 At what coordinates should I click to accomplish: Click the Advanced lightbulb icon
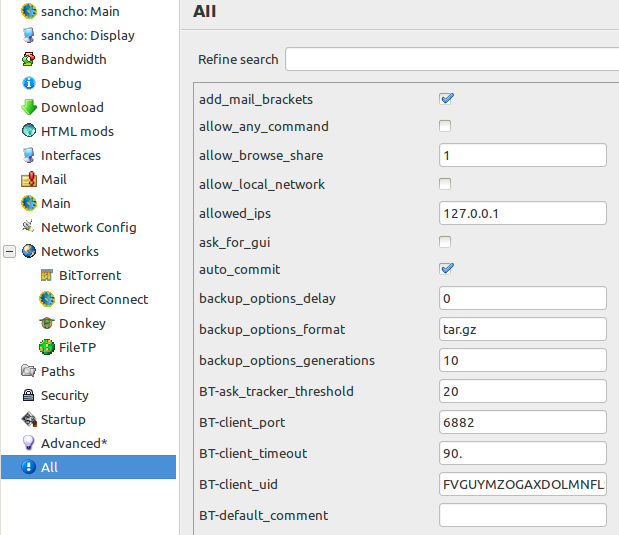(x=28, y=443)
